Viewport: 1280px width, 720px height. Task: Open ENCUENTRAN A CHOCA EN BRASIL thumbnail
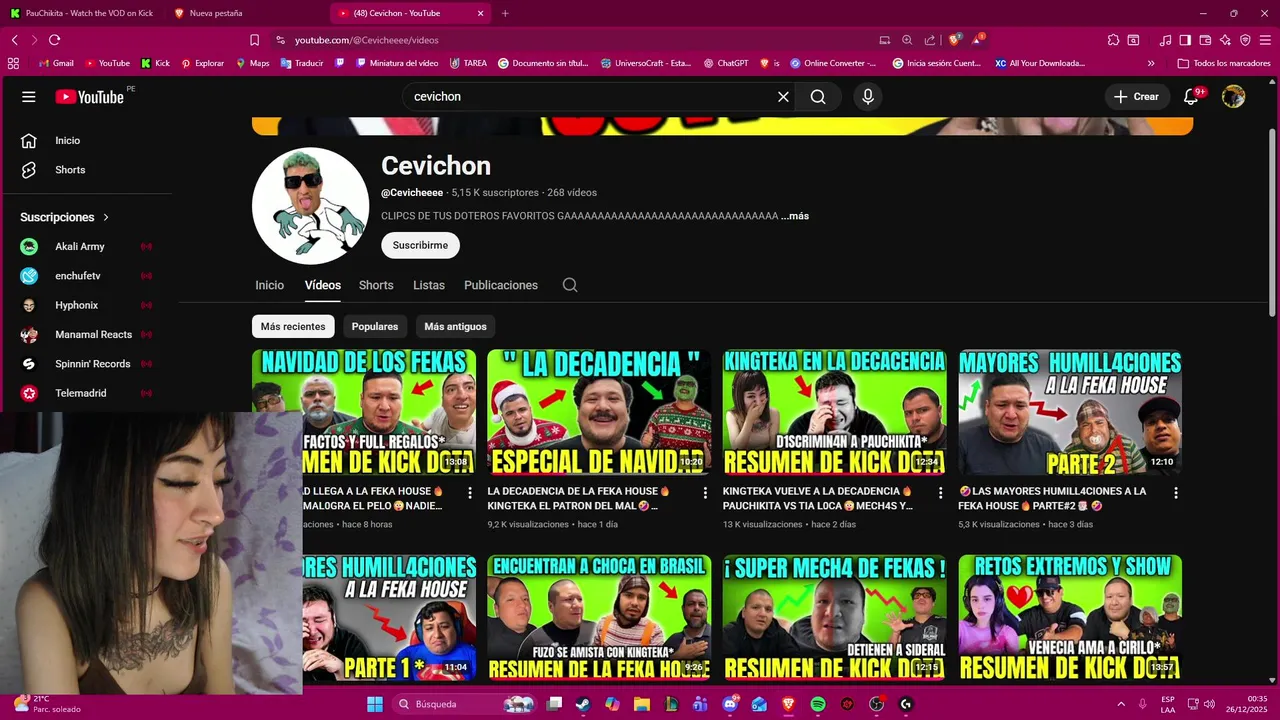click(599, 618)
